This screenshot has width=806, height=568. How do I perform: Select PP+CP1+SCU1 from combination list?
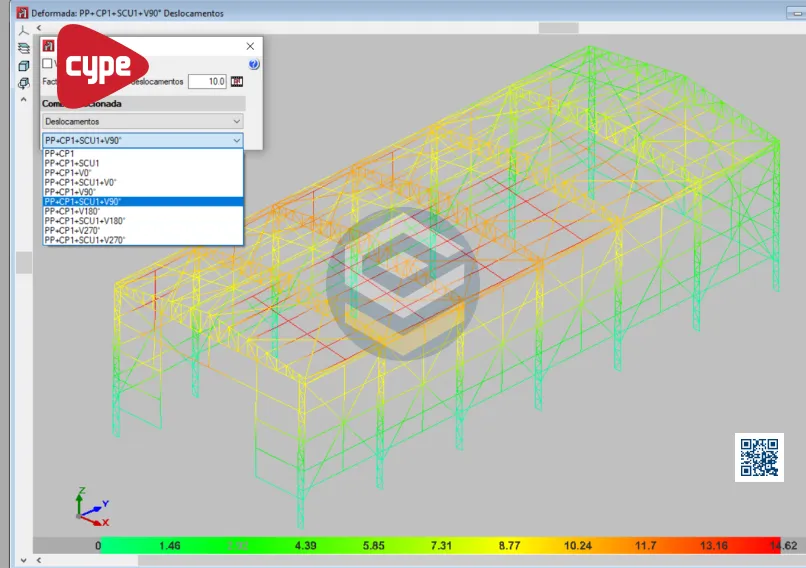[x=71, y=162]
